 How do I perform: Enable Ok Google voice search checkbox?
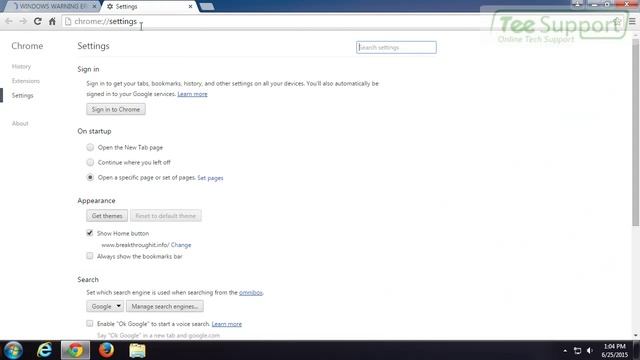click(x=90, y=324)
